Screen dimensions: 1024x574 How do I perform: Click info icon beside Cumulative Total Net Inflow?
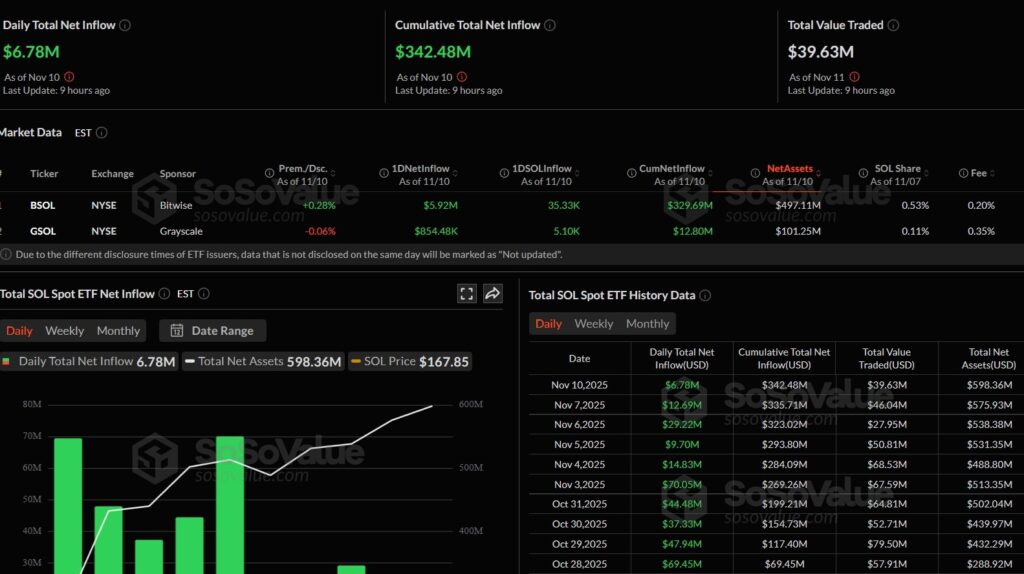click(550, 25)
